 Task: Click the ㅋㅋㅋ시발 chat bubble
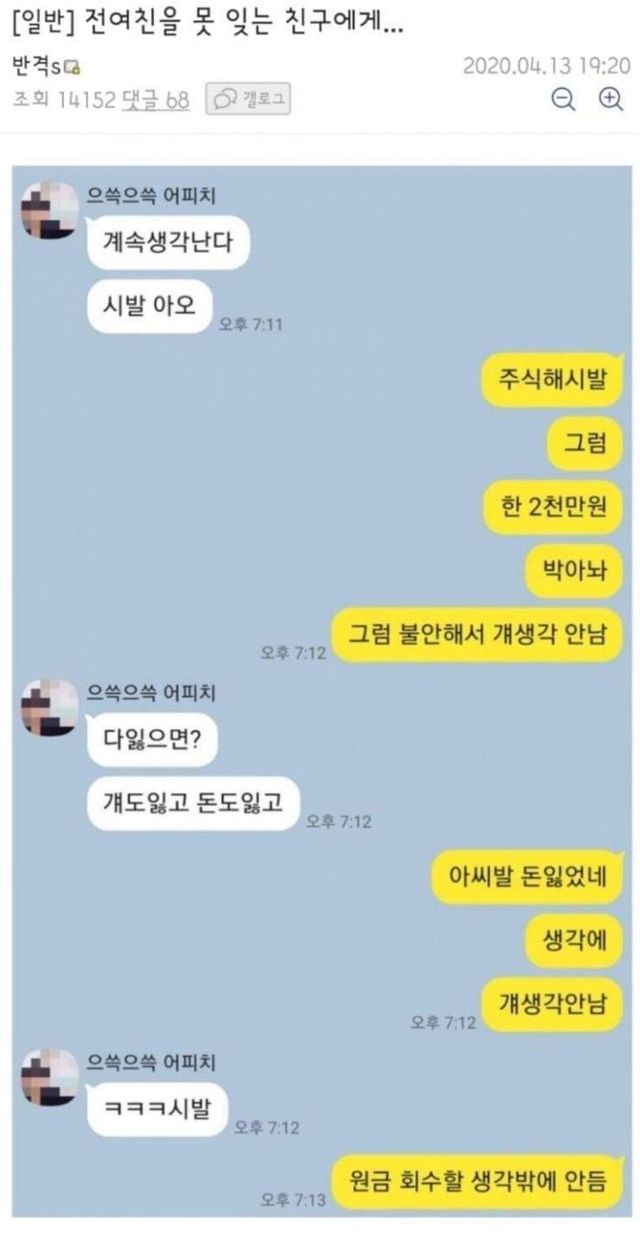pos(158,1108)
